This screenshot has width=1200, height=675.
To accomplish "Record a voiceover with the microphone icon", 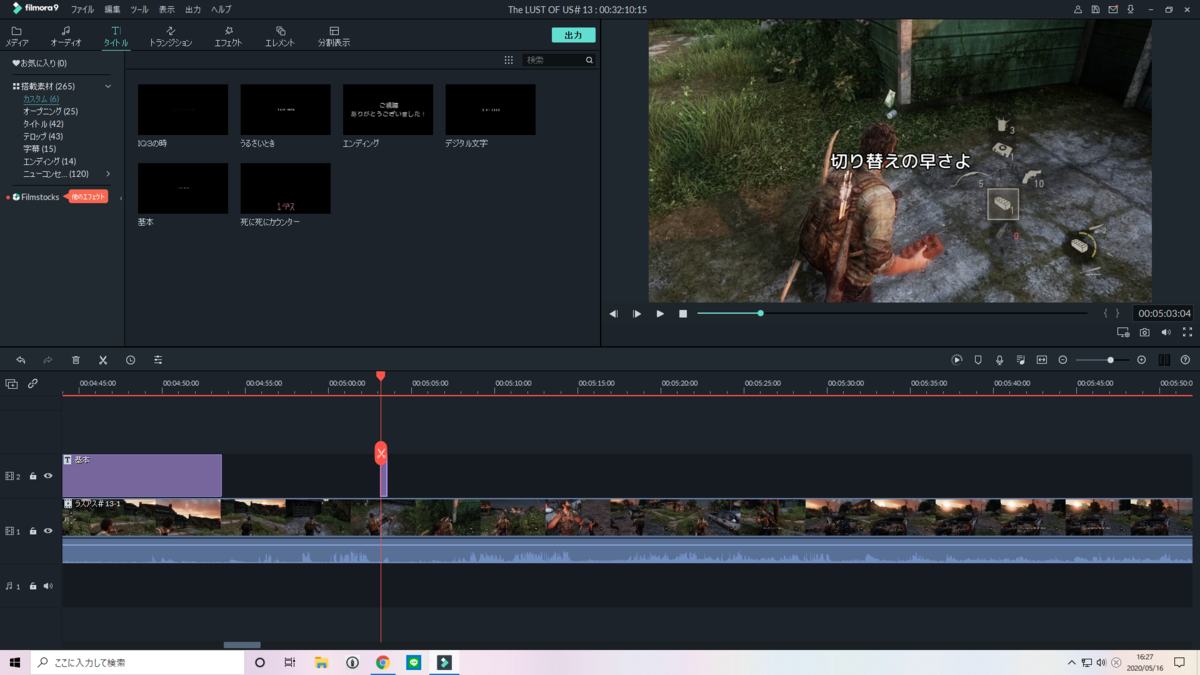I will [999, 360].
